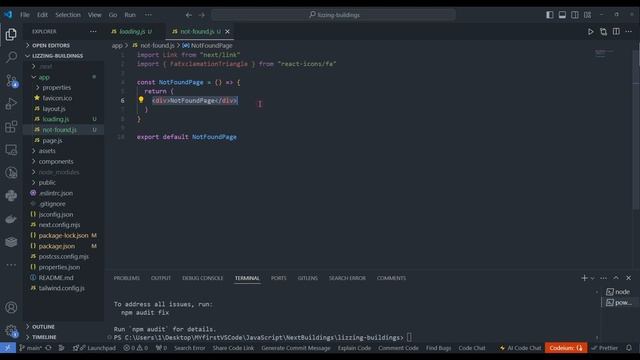Switch to the loading.js editor tab

coord(131,31)
